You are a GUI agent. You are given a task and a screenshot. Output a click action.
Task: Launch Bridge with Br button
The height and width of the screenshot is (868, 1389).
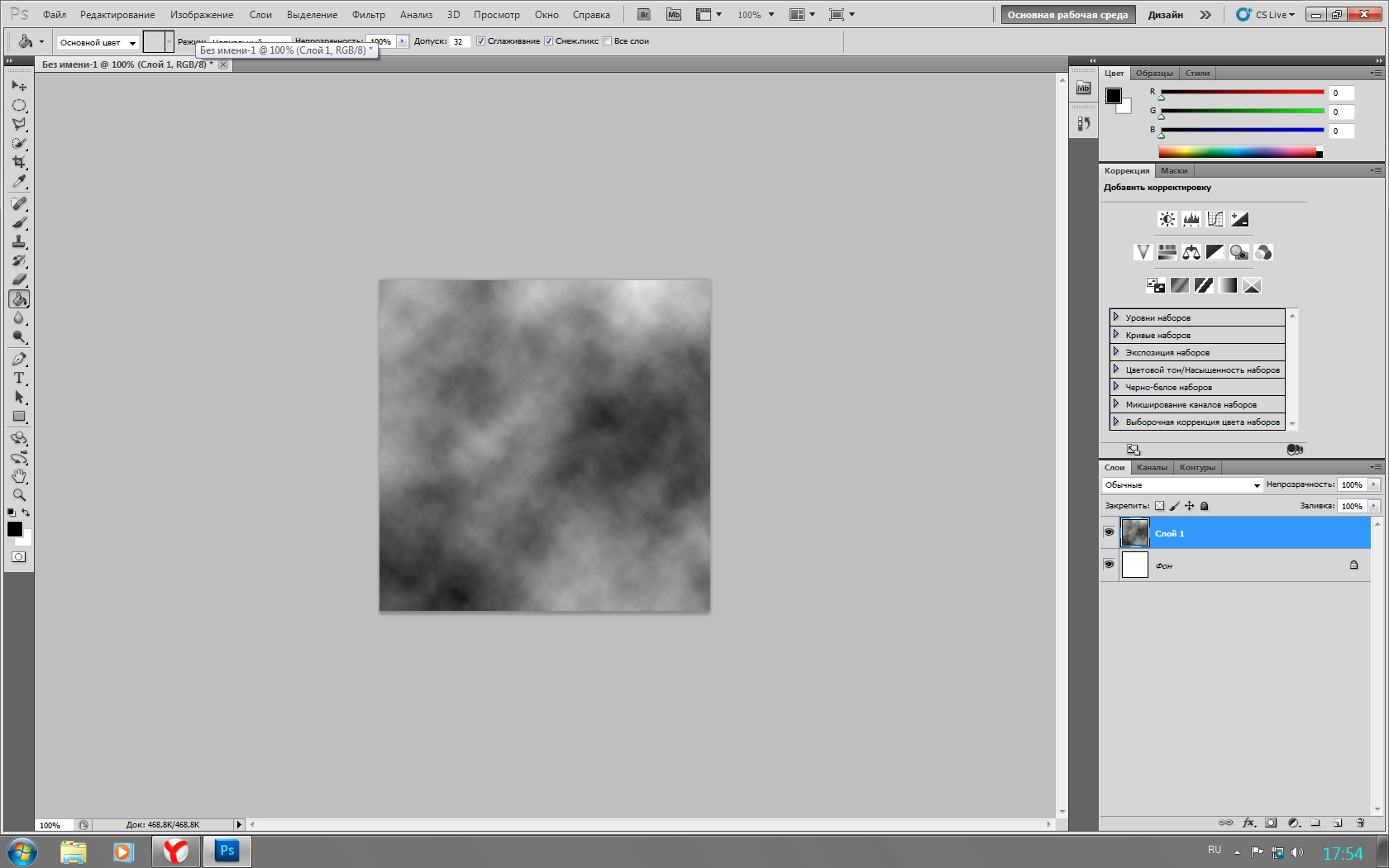pyautogui.click(x=644, y=15)
